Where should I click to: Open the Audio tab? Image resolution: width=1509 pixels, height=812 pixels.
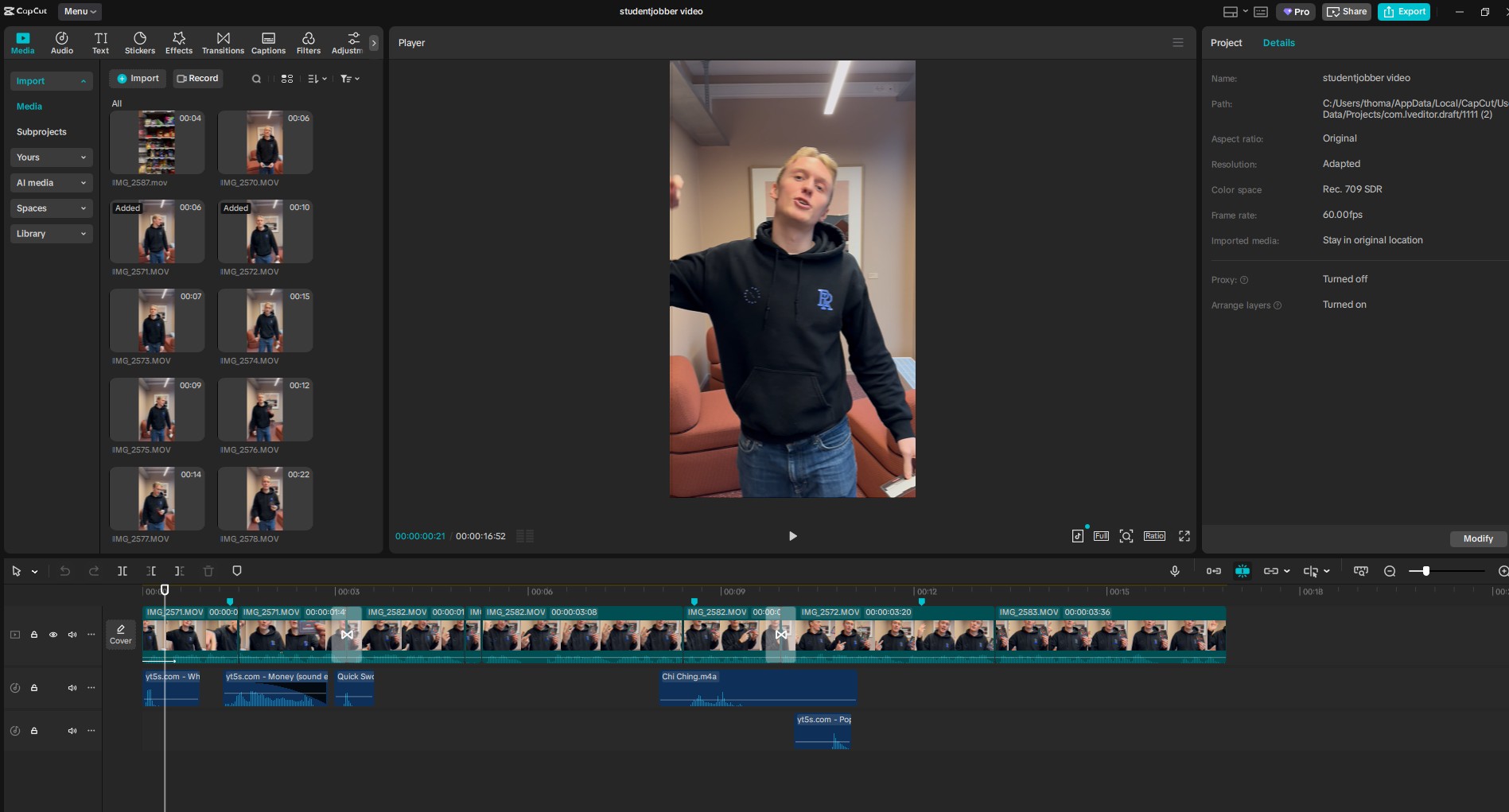[x=62, y=43]
